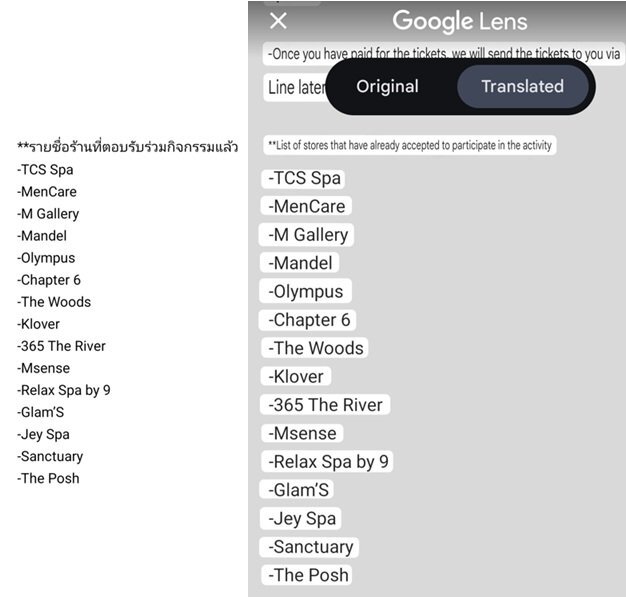
Task: Tap the "-365 The River" translated chip
Action: 325,405
